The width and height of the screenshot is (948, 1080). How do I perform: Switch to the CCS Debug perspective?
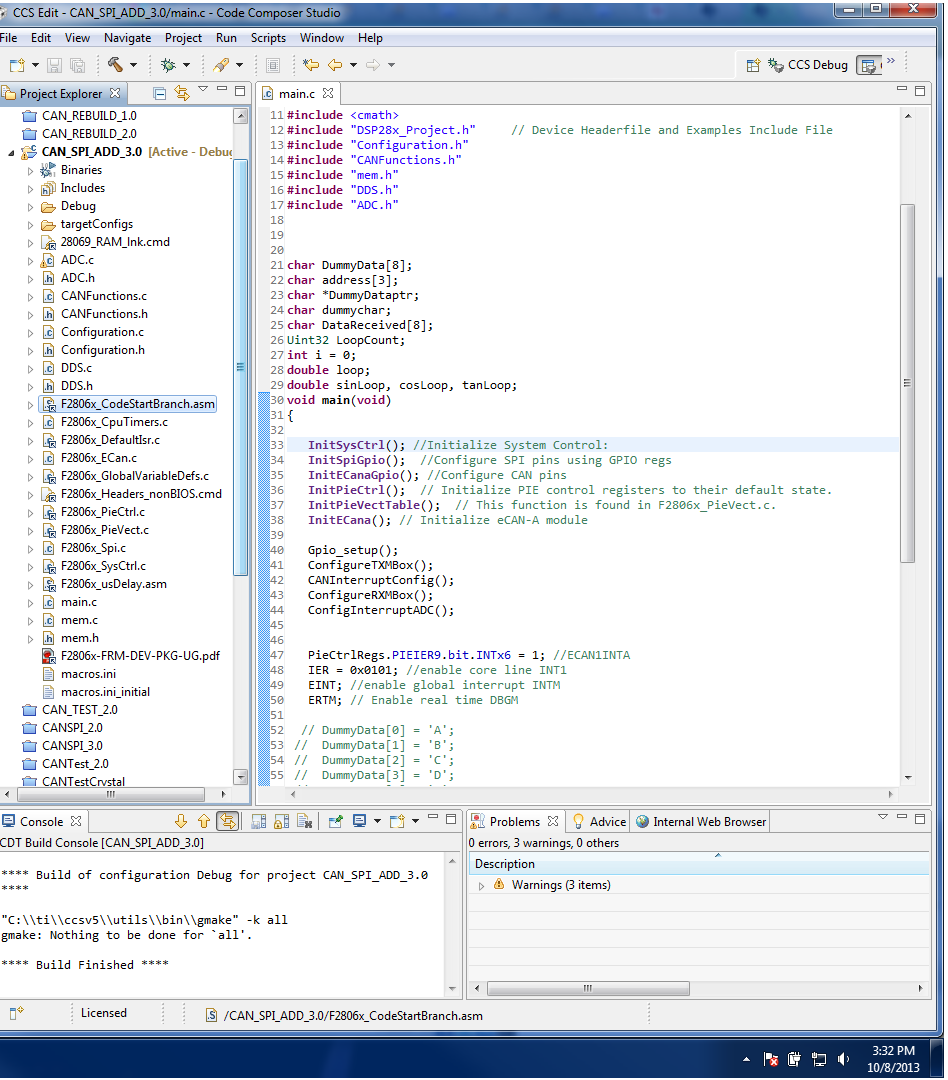(814, 65)
